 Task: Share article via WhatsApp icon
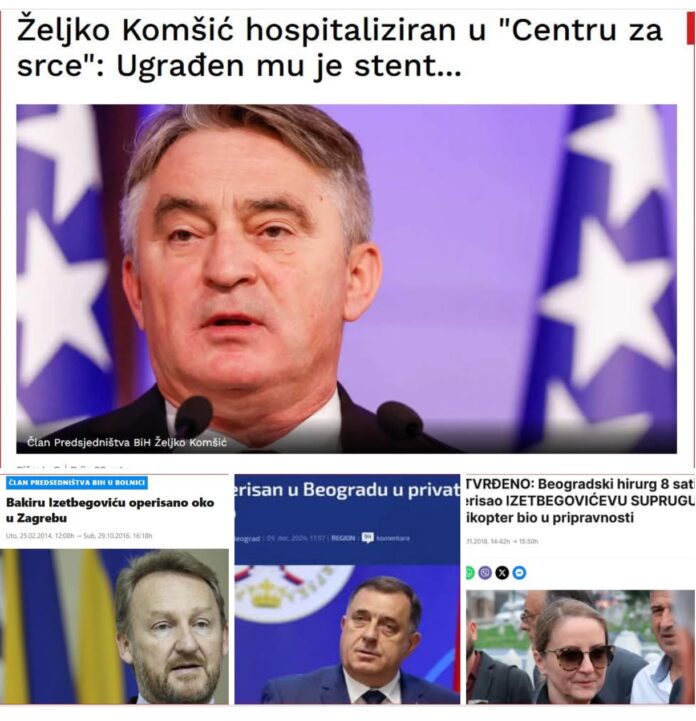pyautogui.click(x=469, y=572)
